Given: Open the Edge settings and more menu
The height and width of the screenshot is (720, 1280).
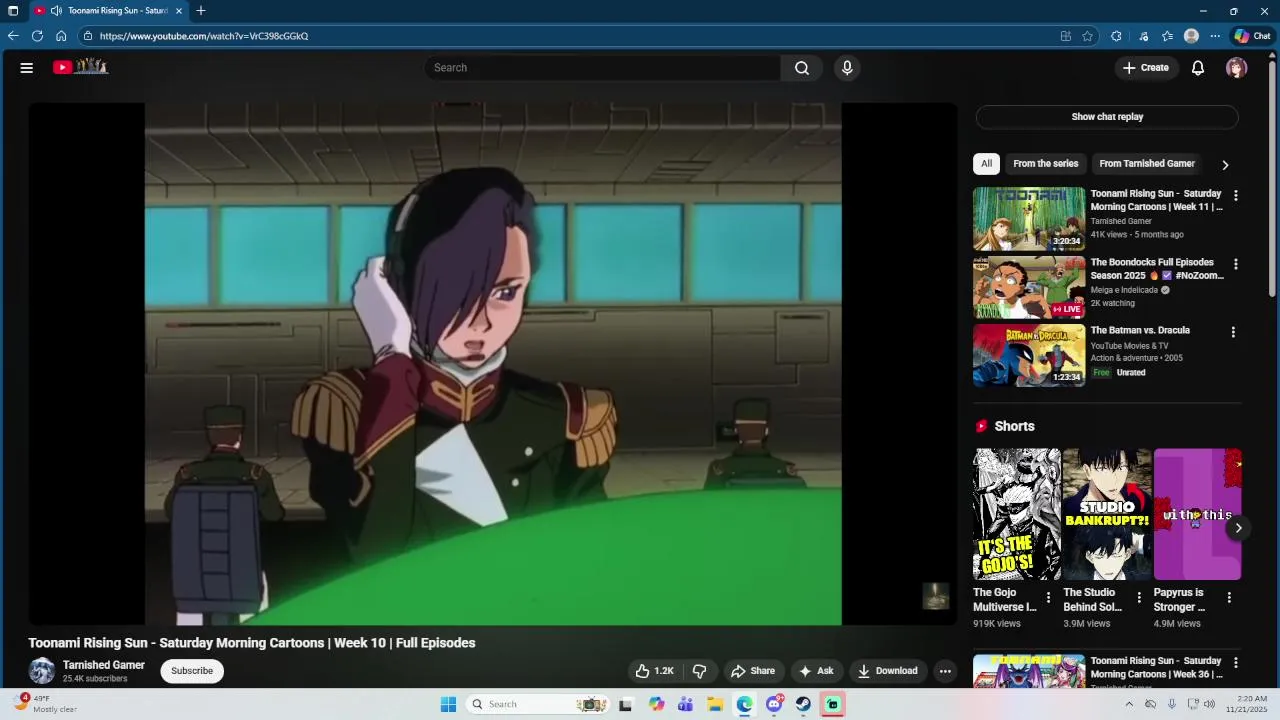Looking at the screenshot, I should 1215,36.
